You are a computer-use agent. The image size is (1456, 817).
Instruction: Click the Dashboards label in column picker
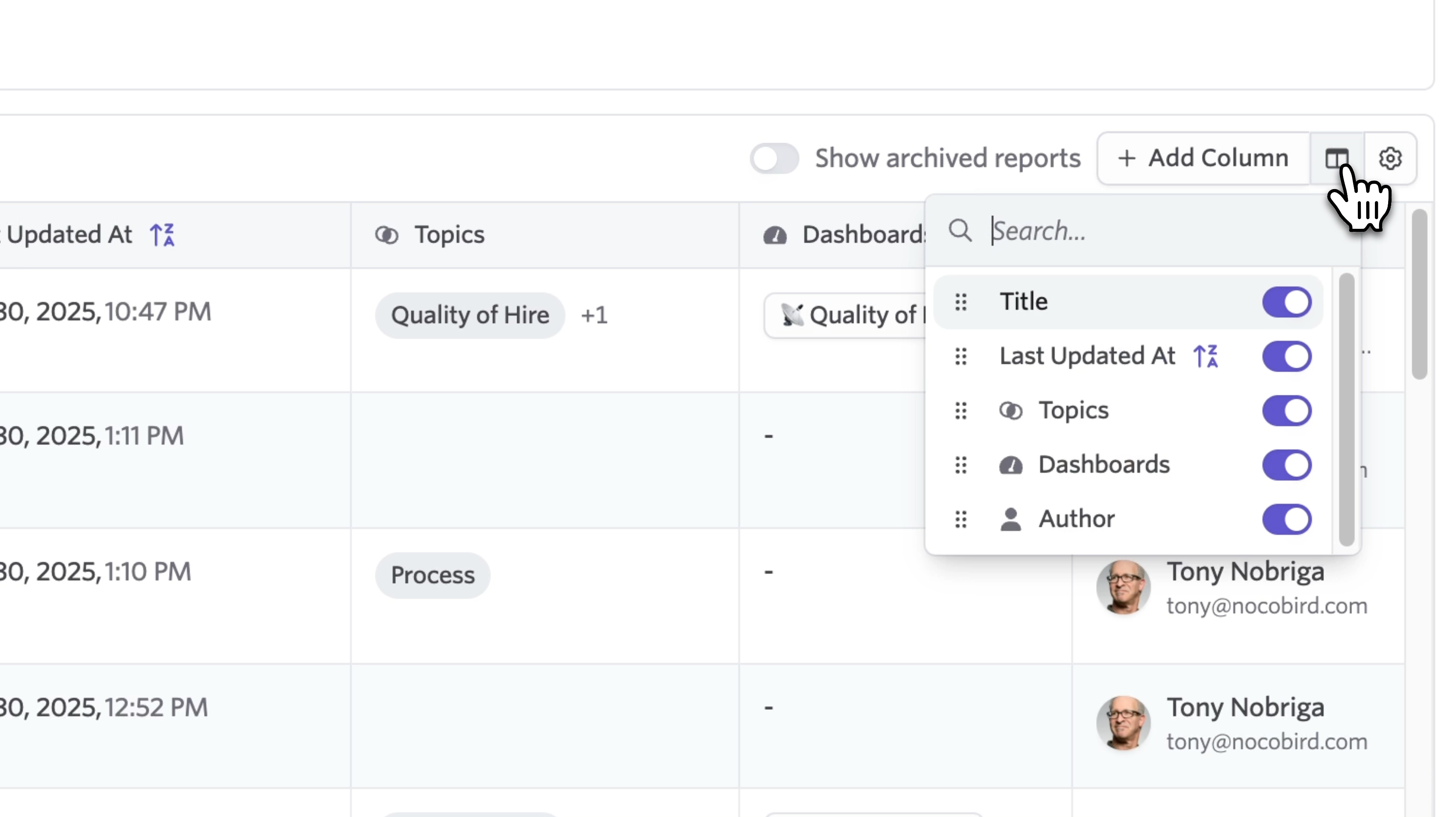pyautogui.click(x=1104, y=465)
